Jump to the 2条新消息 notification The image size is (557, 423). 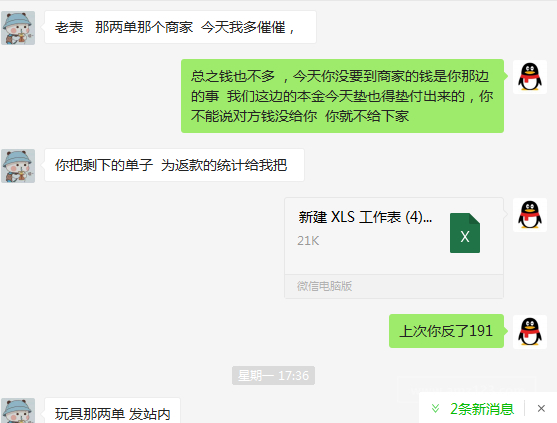click(x=482, y=409)
